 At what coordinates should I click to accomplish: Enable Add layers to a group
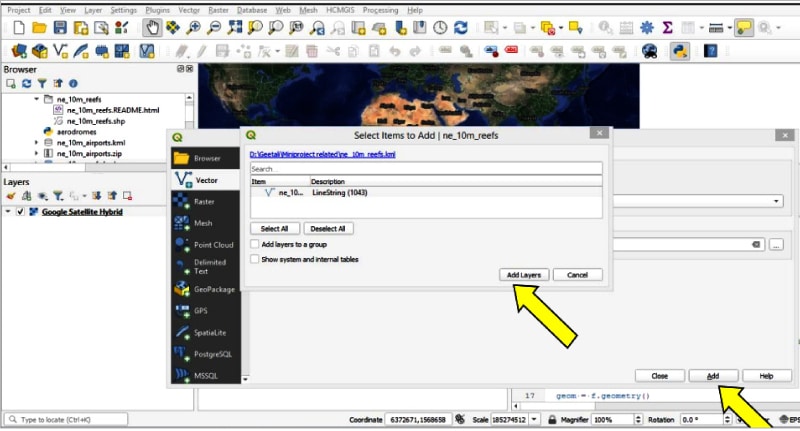tap(254, 244)
